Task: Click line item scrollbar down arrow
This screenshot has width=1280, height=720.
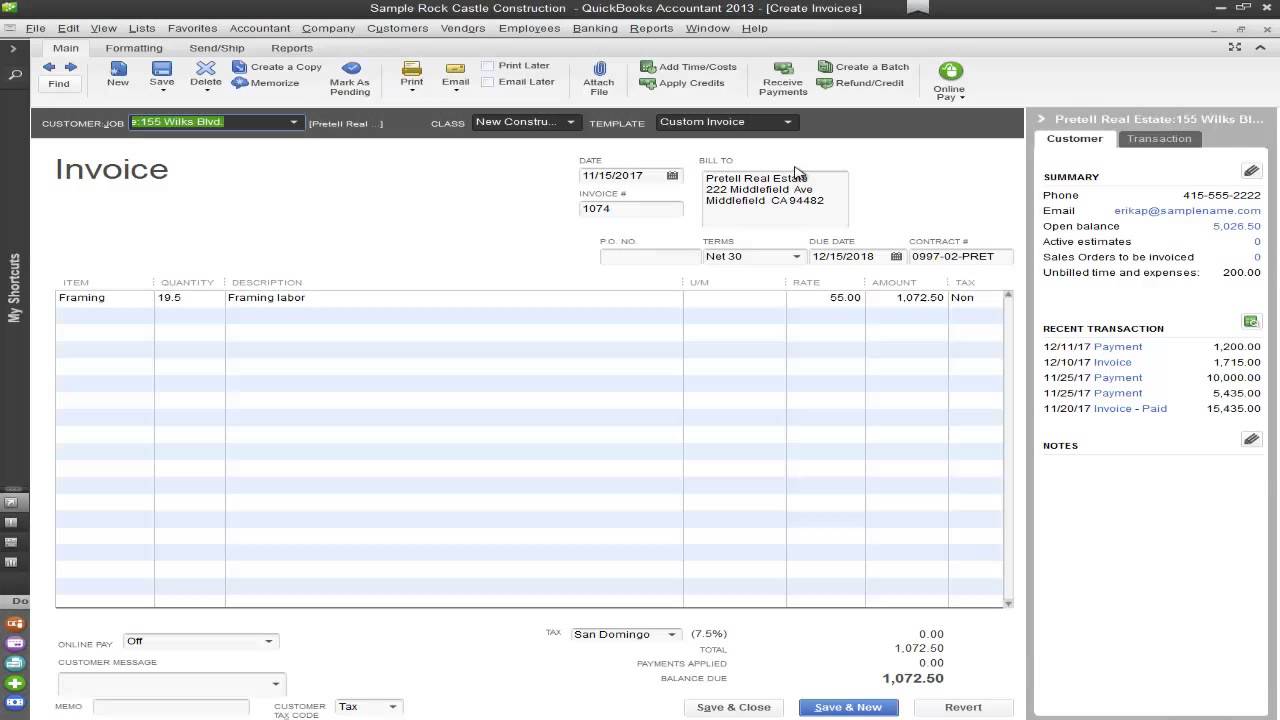Action: (1007, 603)
